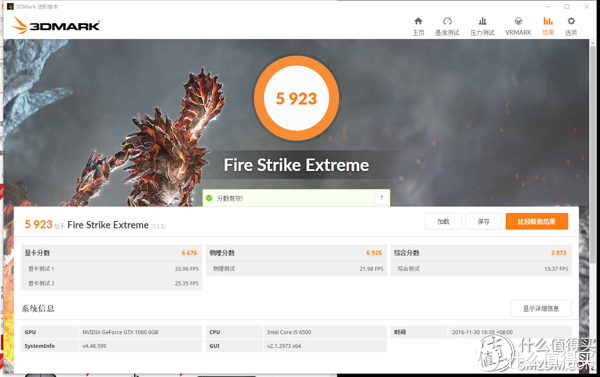The height and width of the screenshot is (377, 600).
Task: Click the graphics score (显卡分数) header row
Action: (x=111, y=253)
